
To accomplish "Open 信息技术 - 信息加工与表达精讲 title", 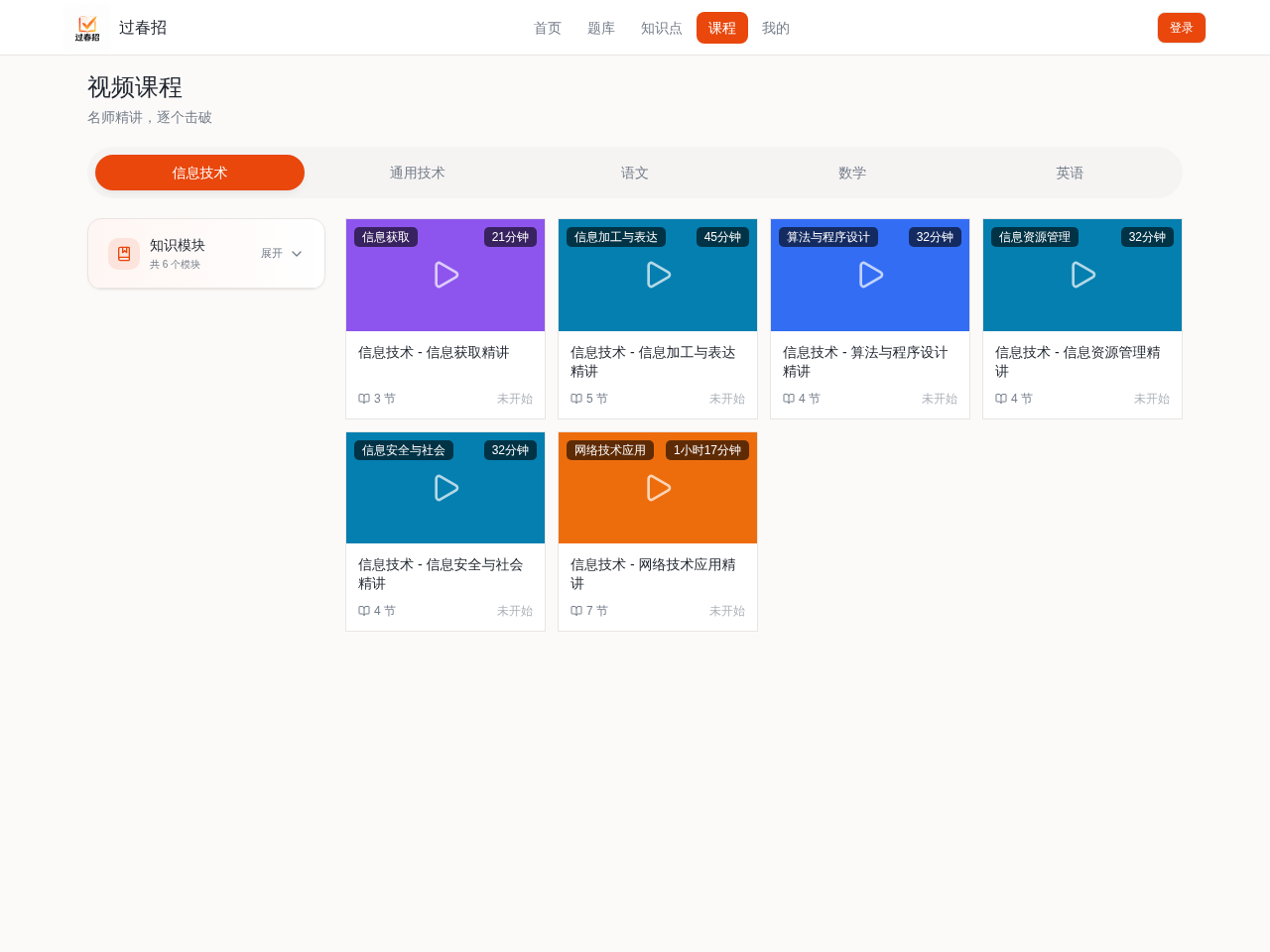I will [654, 362].
